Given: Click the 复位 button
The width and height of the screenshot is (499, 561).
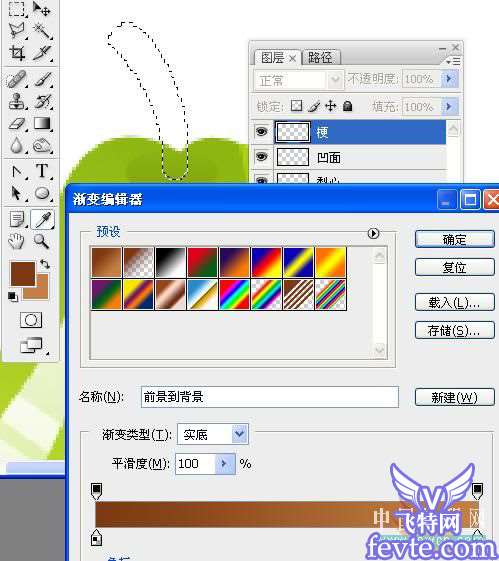Looking at the screenshot, I should coord(455,267).
